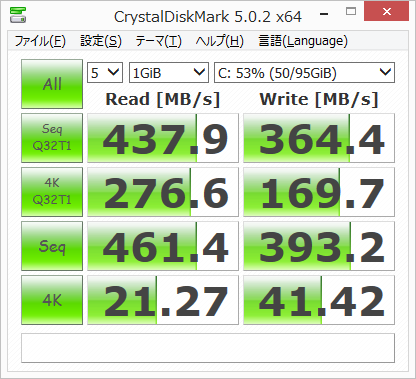Start the Seq benchmark
The image size is (416, 379).
pos(52,246)
